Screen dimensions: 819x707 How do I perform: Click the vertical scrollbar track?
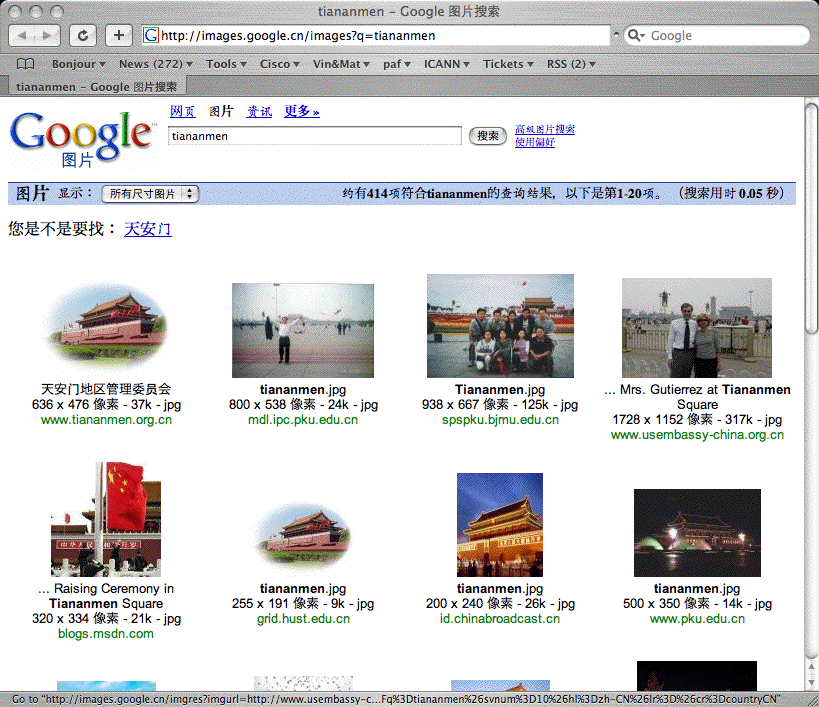pos(812,500)
